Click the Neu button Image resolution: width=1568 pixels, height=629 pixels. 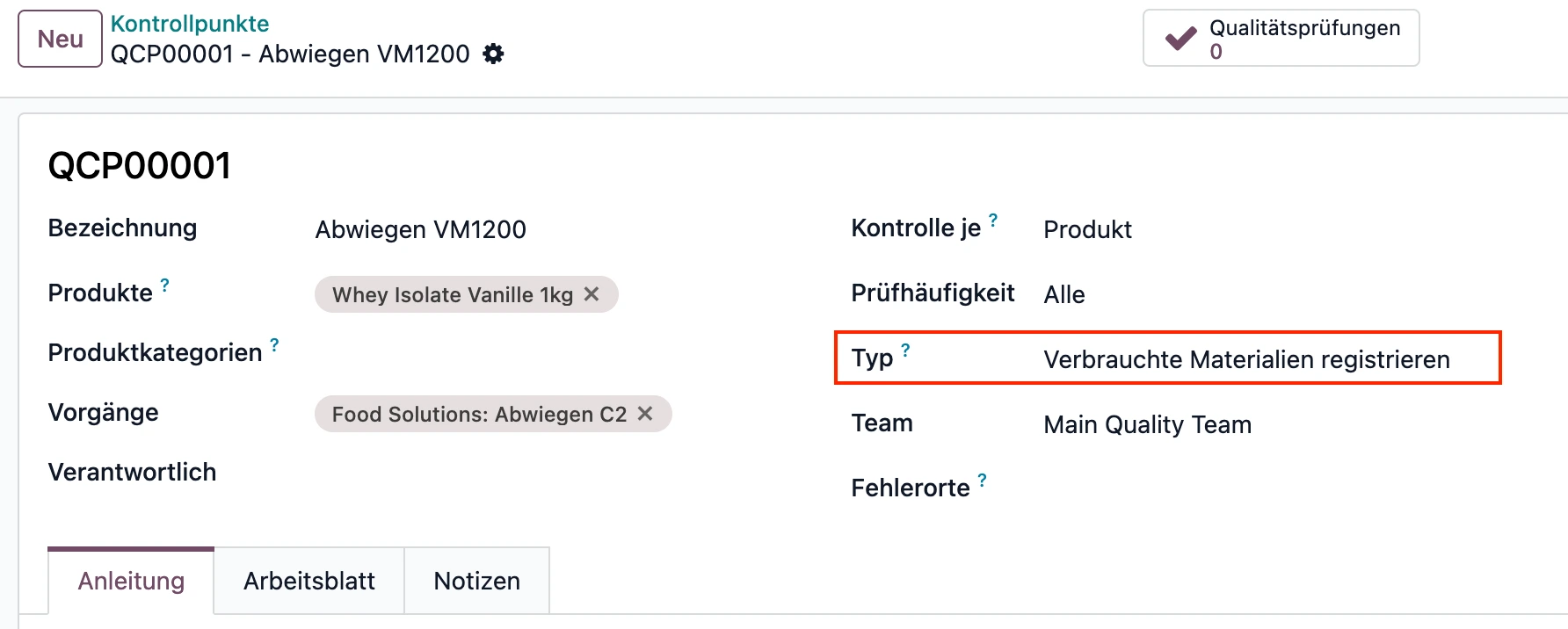59,37
